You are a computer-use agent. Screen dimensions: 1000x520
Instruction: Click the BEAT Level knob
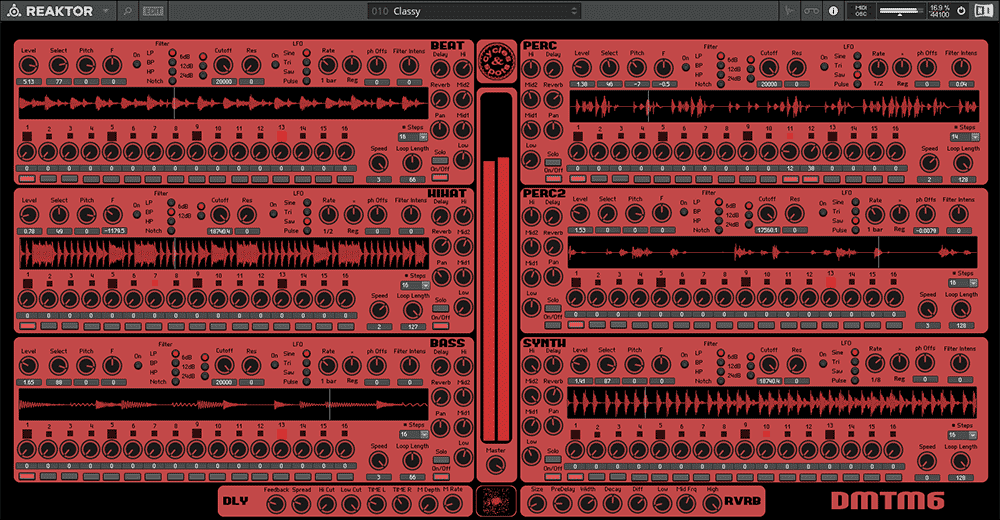coord(28,65)
